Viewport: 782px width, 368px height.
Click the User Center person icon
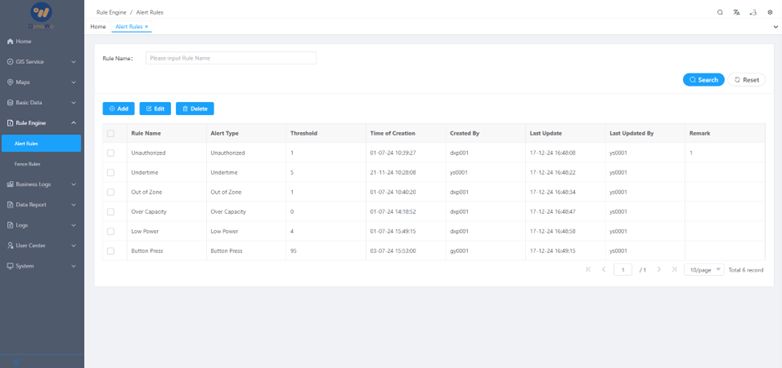(x=10, y=246)
